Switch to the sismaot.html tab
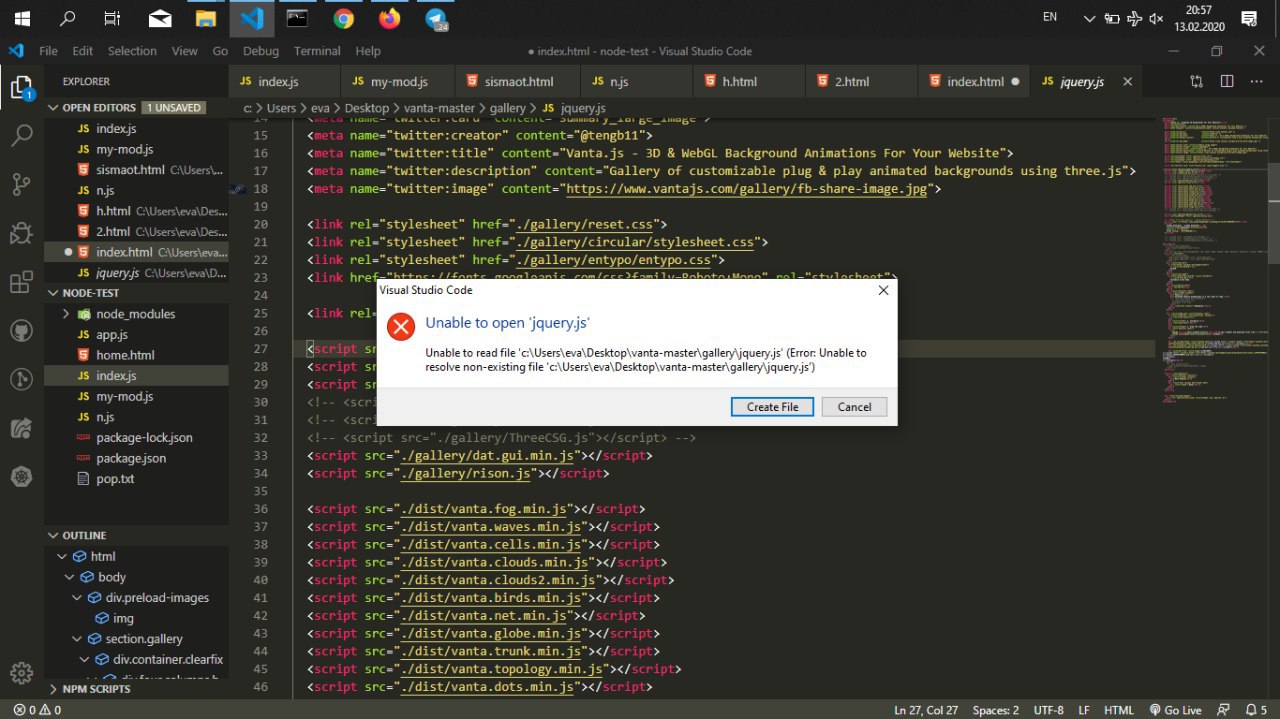 pos(511,82)
